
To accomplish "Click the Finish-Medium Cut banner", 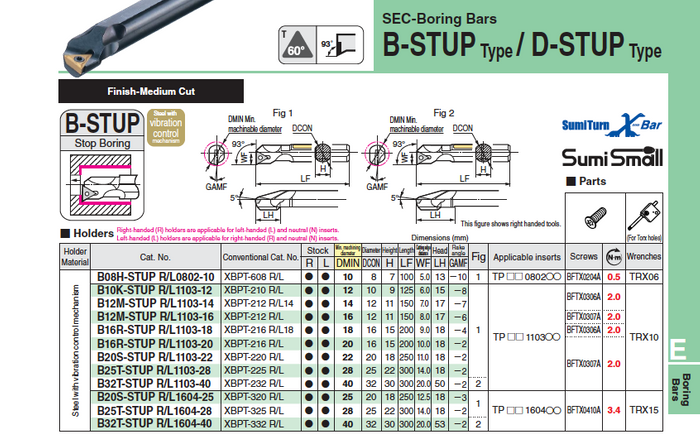I will coord(151,91).
